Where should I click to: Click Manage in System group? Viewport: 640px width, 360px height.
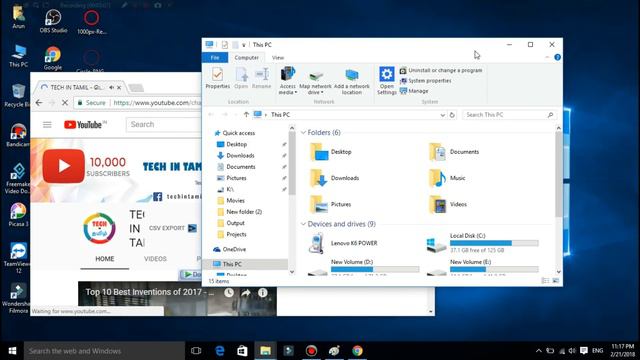[414, 91]
